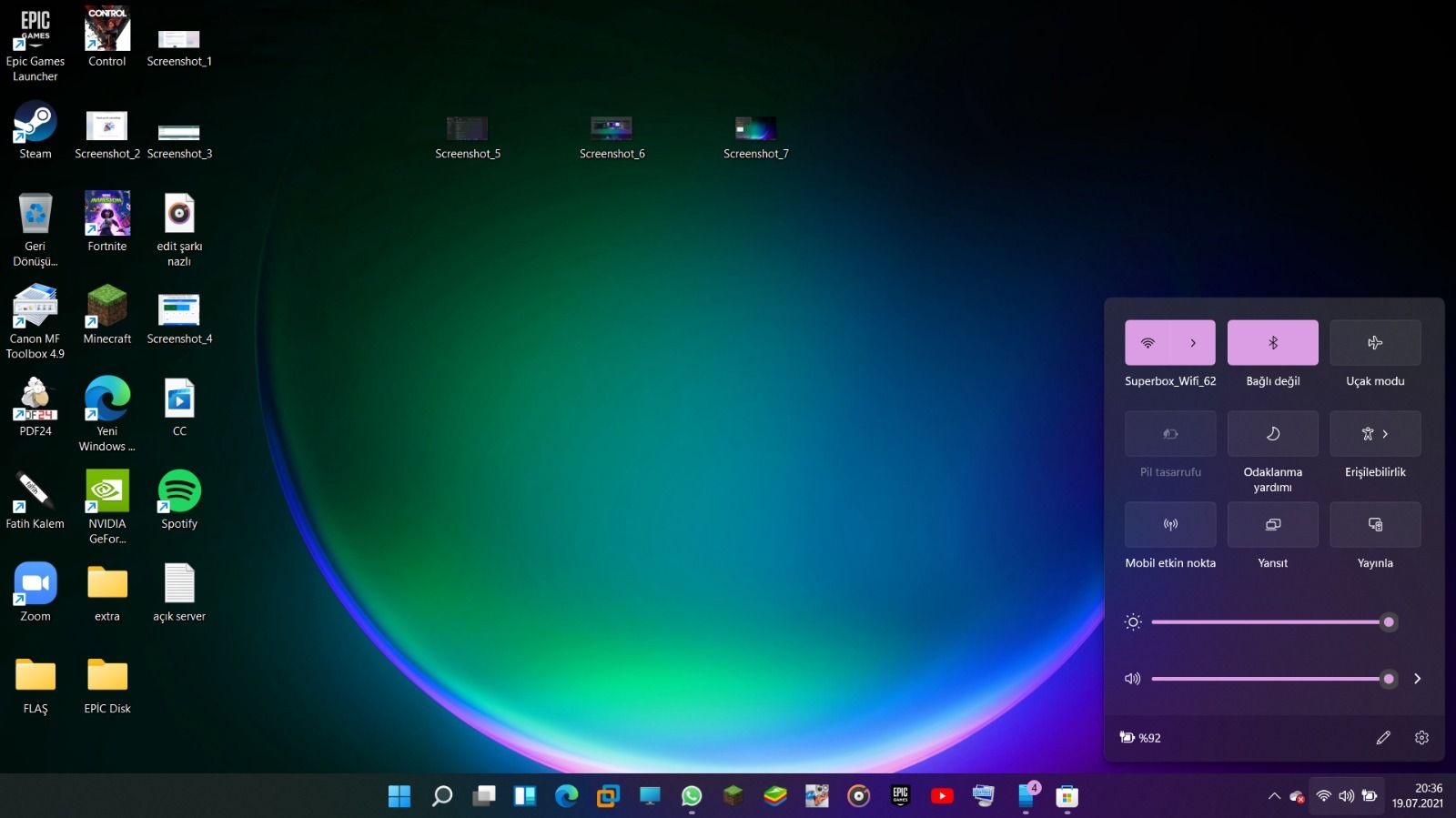Launch the Control game shortcut
Viewport: 1456px width, 818px height.
(107, 36)
